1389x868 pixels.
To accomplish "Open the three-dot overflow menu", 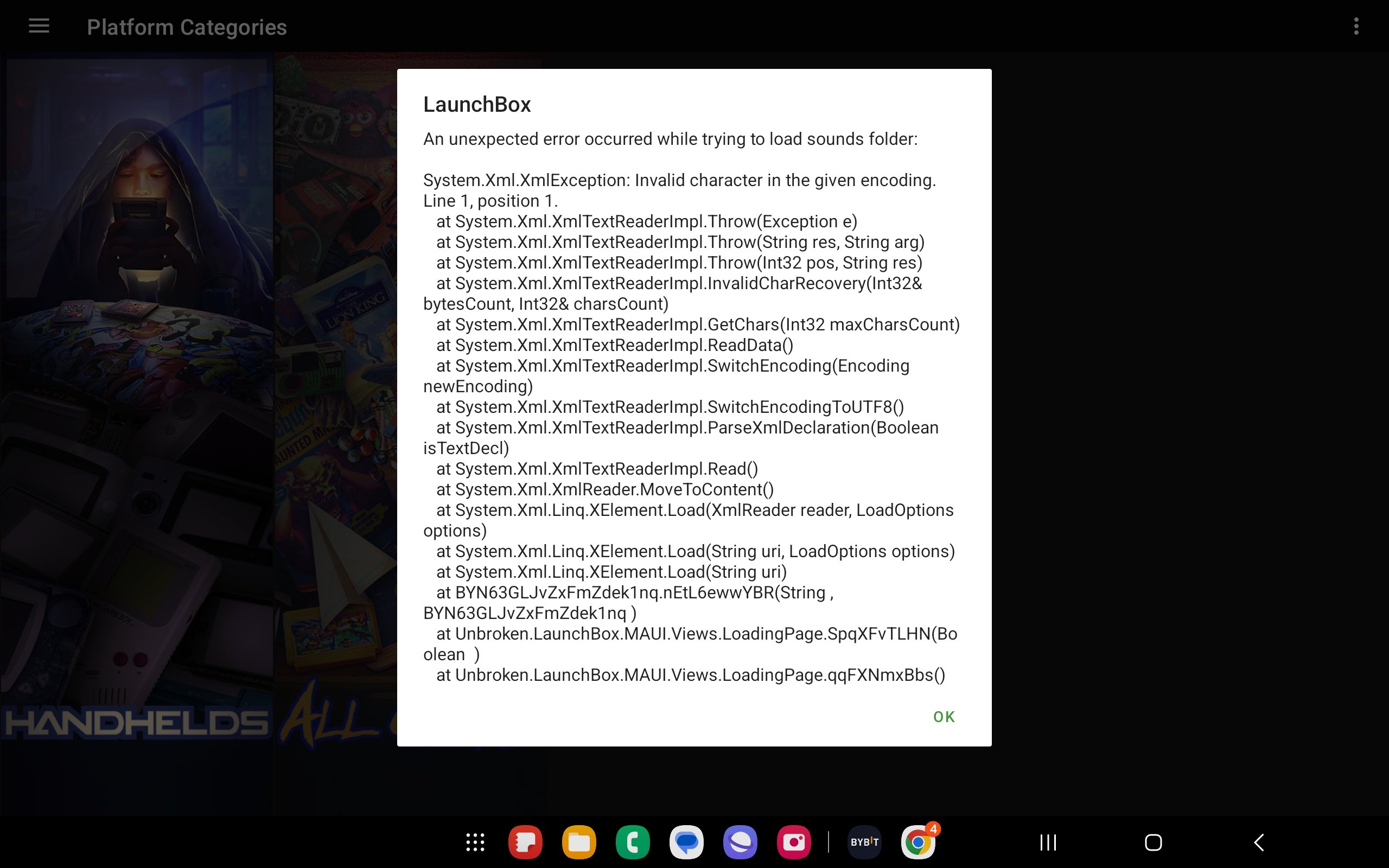I will pyautogui.click(x=1356, y=27).
